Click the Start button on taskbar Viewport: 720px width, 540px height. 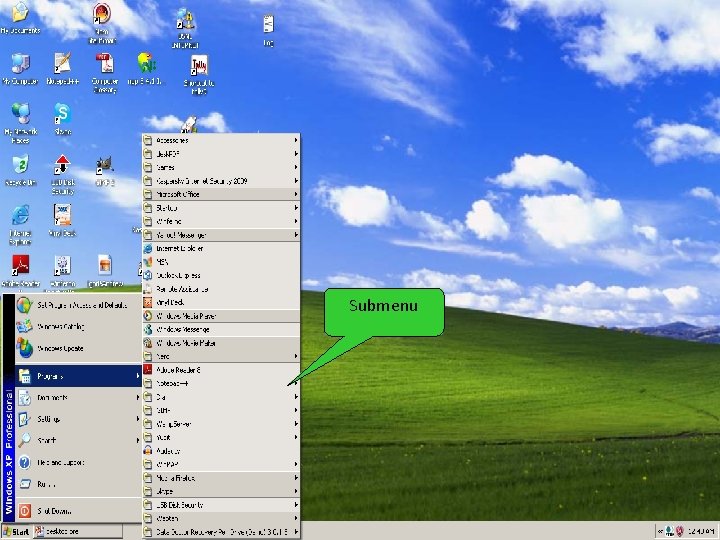pos(16,532)
